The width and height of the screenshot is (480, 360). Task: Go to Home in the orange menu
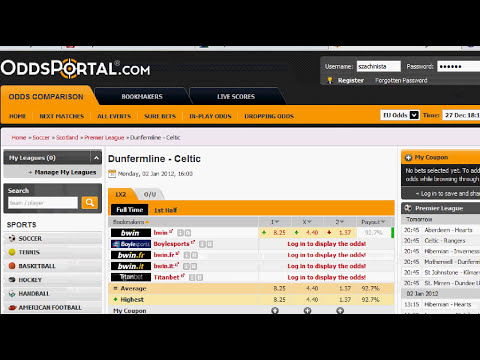[18, 116]
